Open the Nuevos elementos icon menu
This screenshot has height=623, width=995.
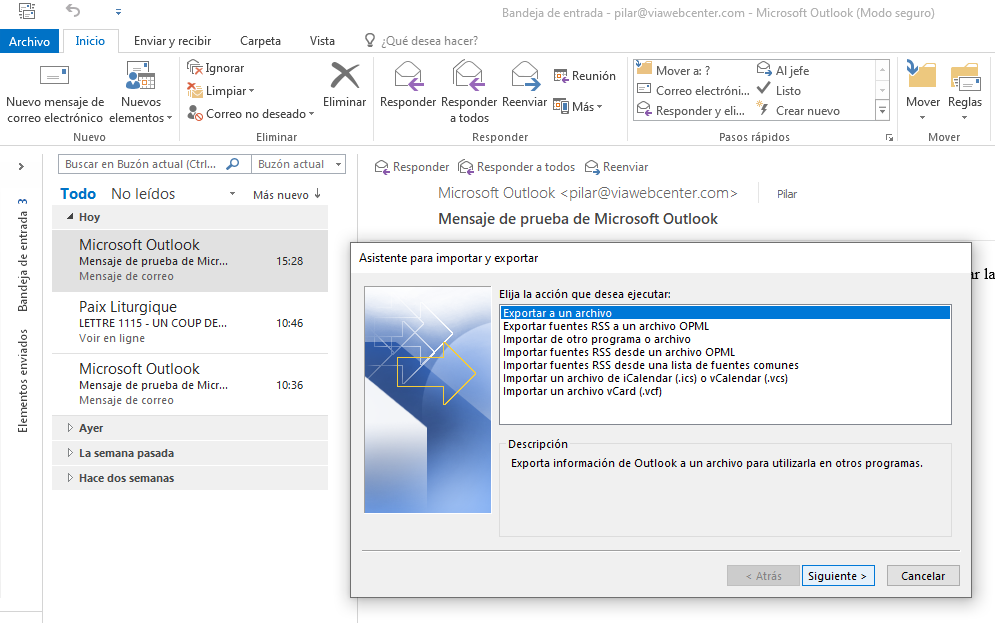(140, 75)
